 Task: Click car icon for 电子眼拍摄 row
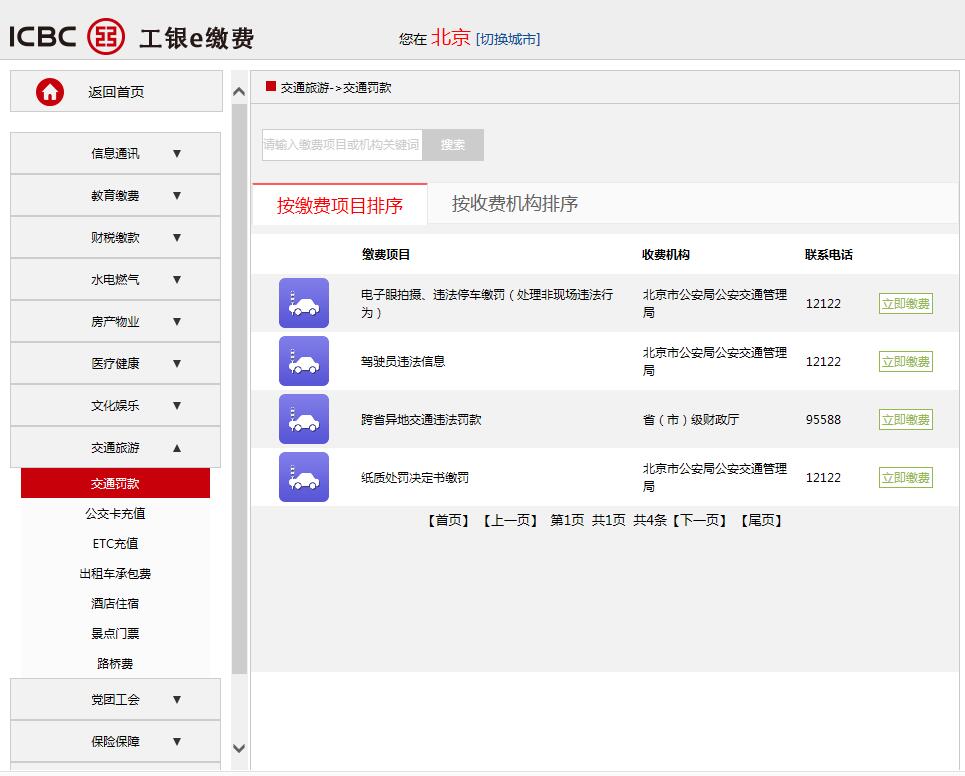[304, 303]
